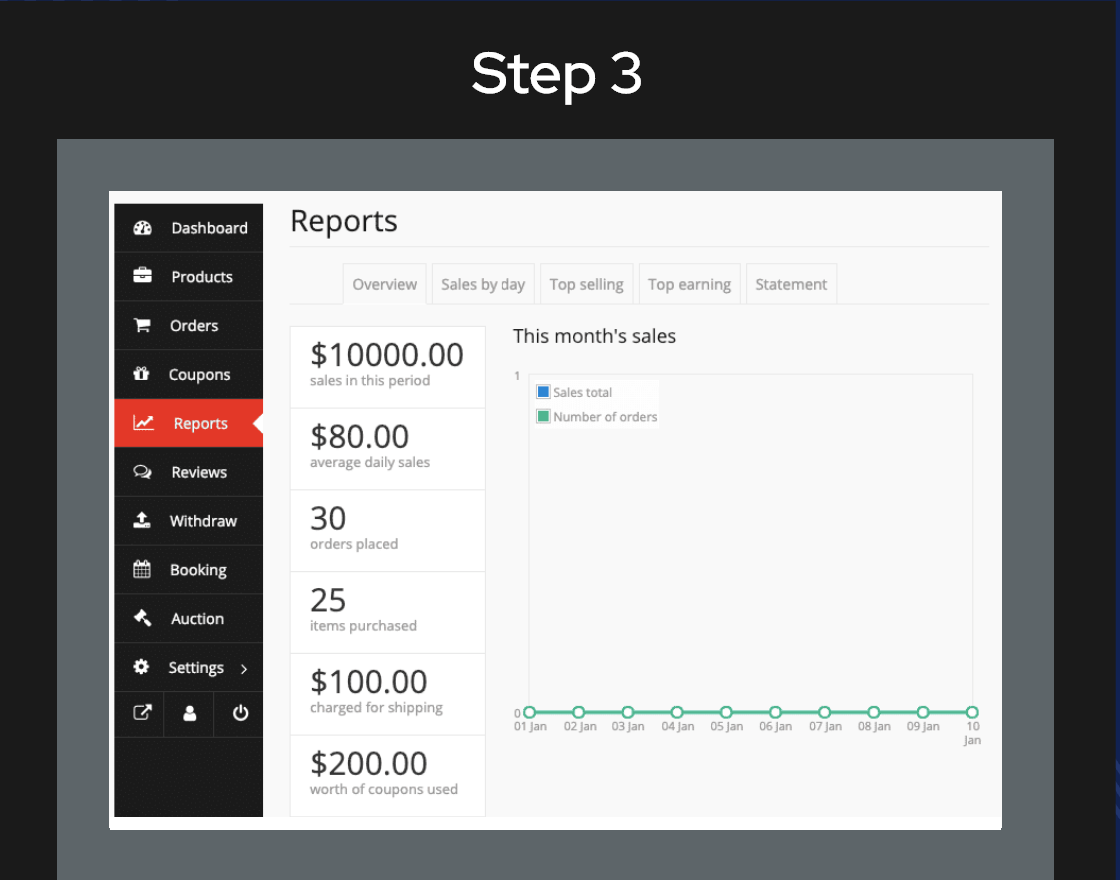Click the Coupons gift icon

tap(142, 374)
